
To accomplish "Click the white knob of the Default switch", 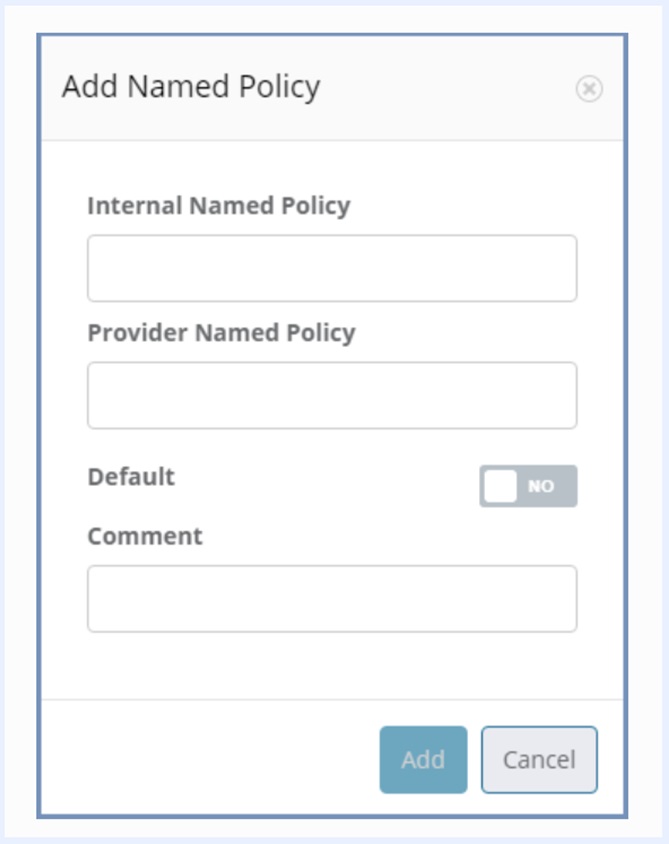I will coord(500,486).
